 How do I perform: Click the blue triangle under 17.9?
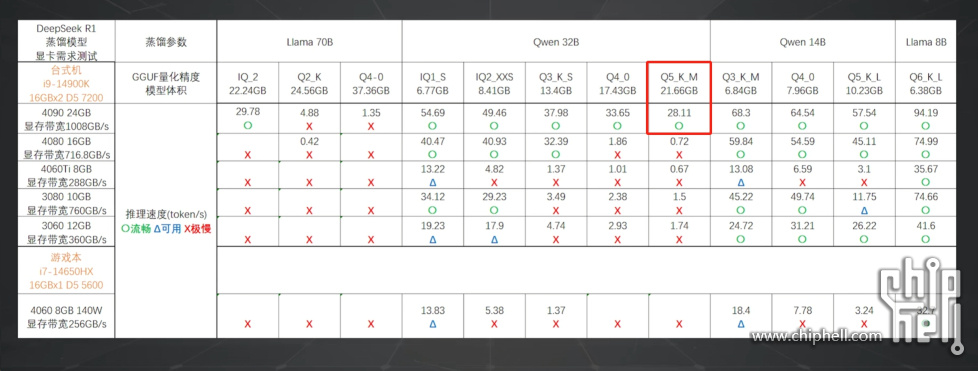(x=495, y=239)
